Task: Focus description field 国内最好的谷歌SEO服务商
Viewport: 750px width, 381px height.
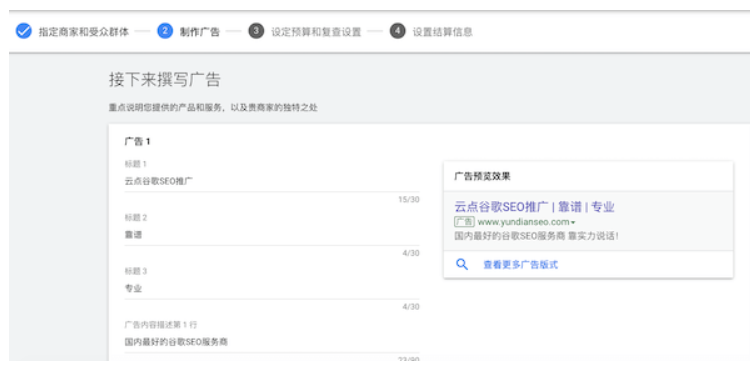Action: [x=272, y=342]
